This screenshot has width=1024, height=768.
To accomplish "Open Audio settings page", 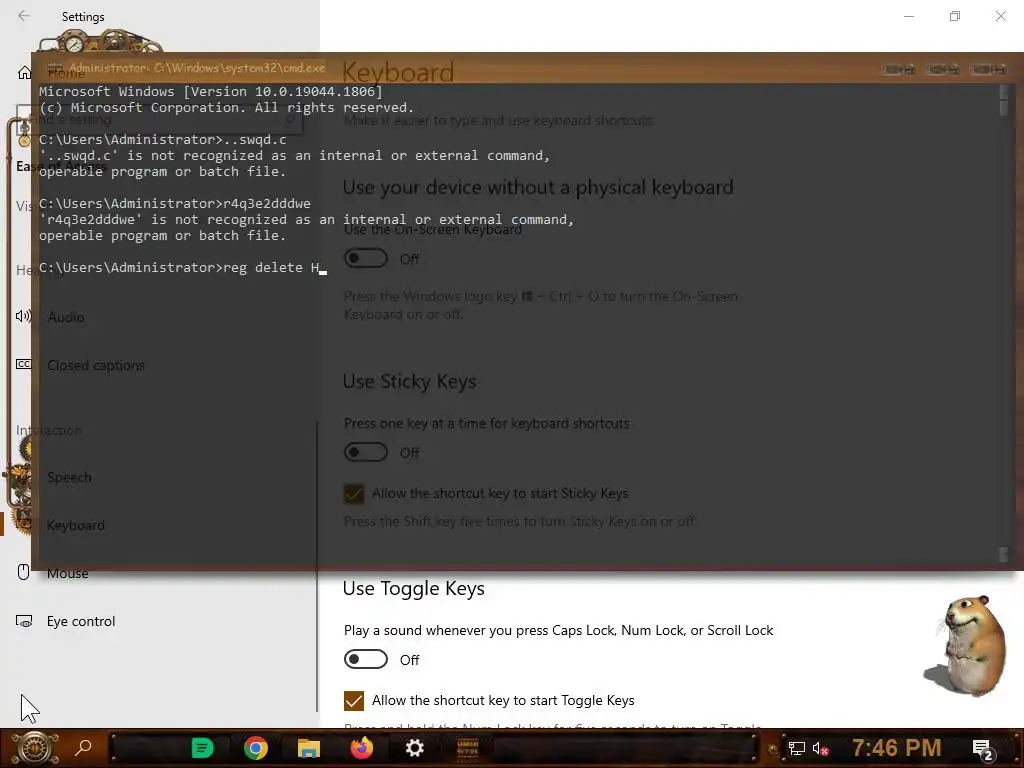I will click(x=66, y=317).
